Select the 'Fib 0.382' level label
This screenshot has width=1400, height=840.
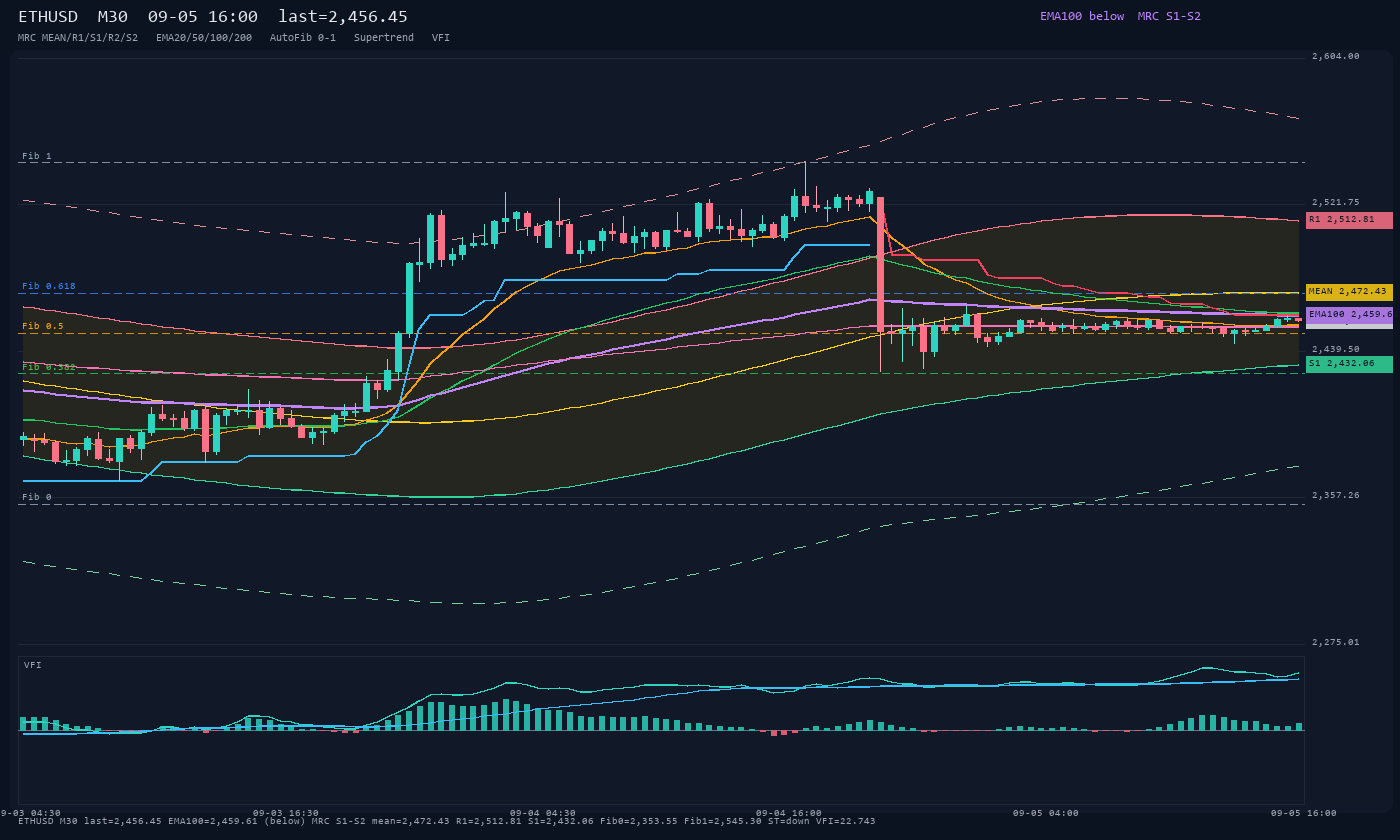coord(49,367)
